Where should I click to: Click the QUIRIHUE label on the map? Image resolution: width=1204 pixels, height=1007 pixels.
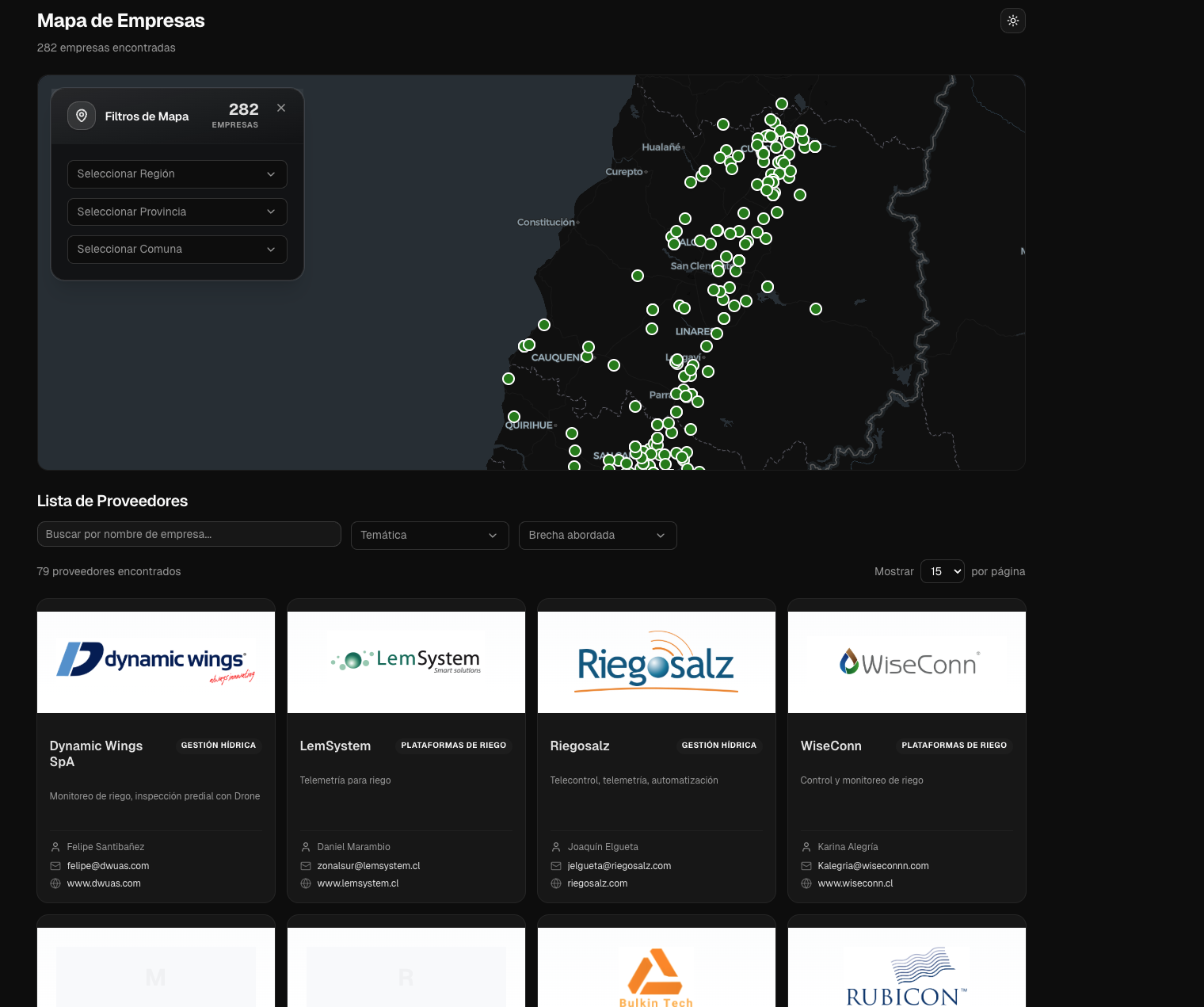pos(529,425)
